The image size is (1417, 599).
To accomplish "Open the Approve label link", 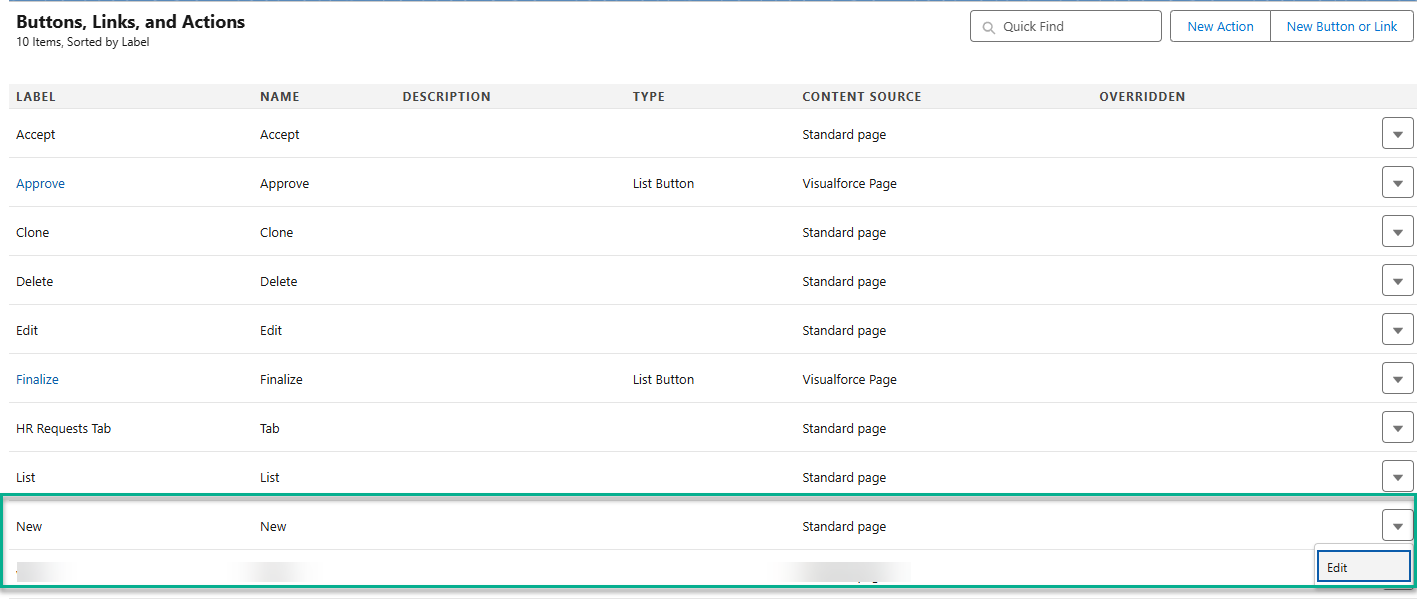I will [x=40, y=184].
